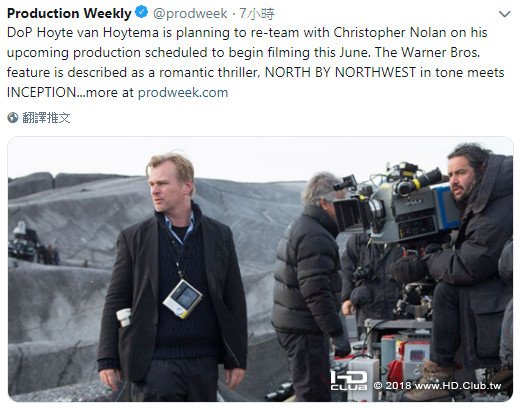
Task: Click the Christopher Nolan name in the tweet
Action: click(x=390, y=33)
